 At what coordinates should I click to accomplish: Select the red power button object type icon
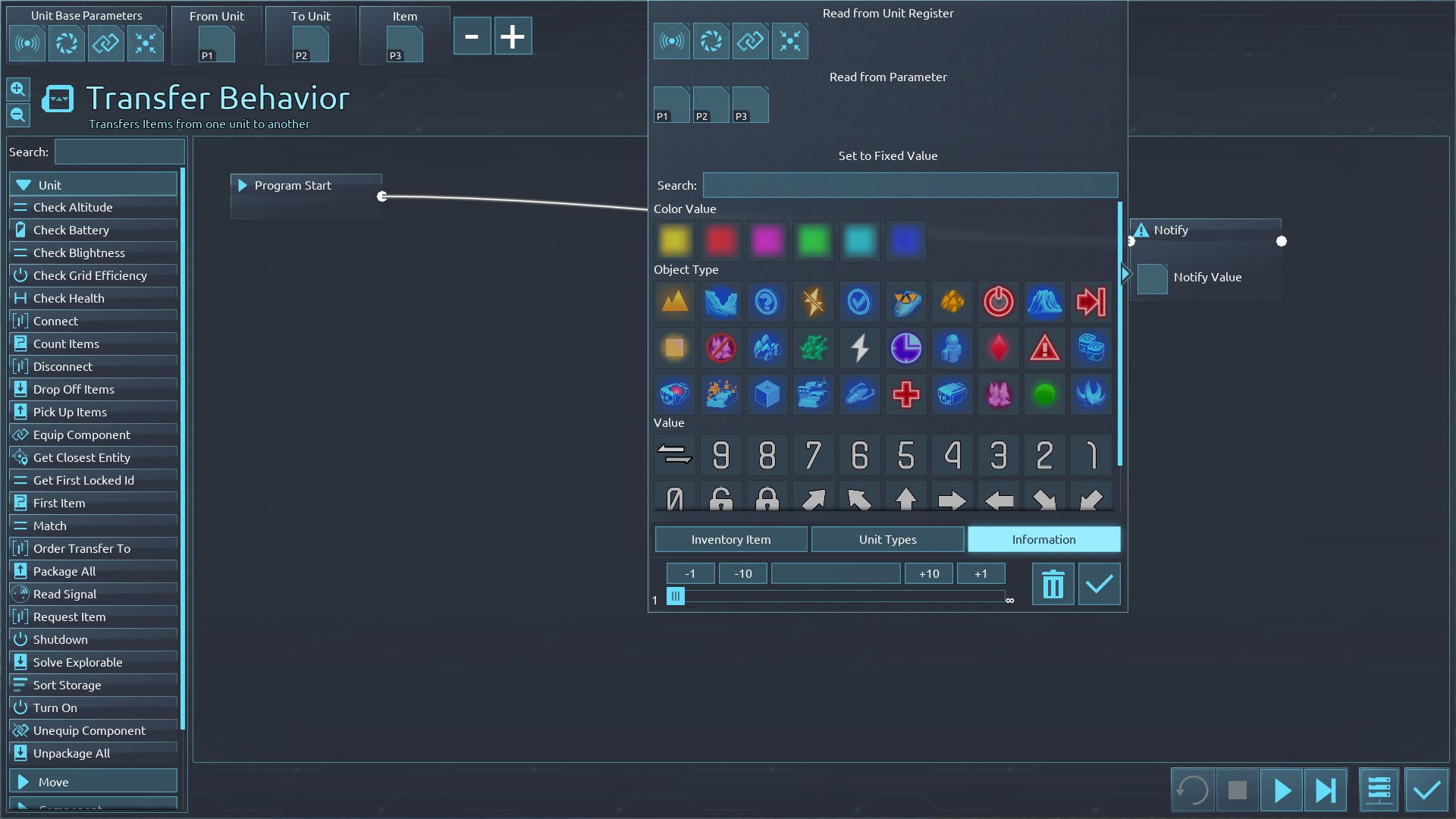(998, 302)
